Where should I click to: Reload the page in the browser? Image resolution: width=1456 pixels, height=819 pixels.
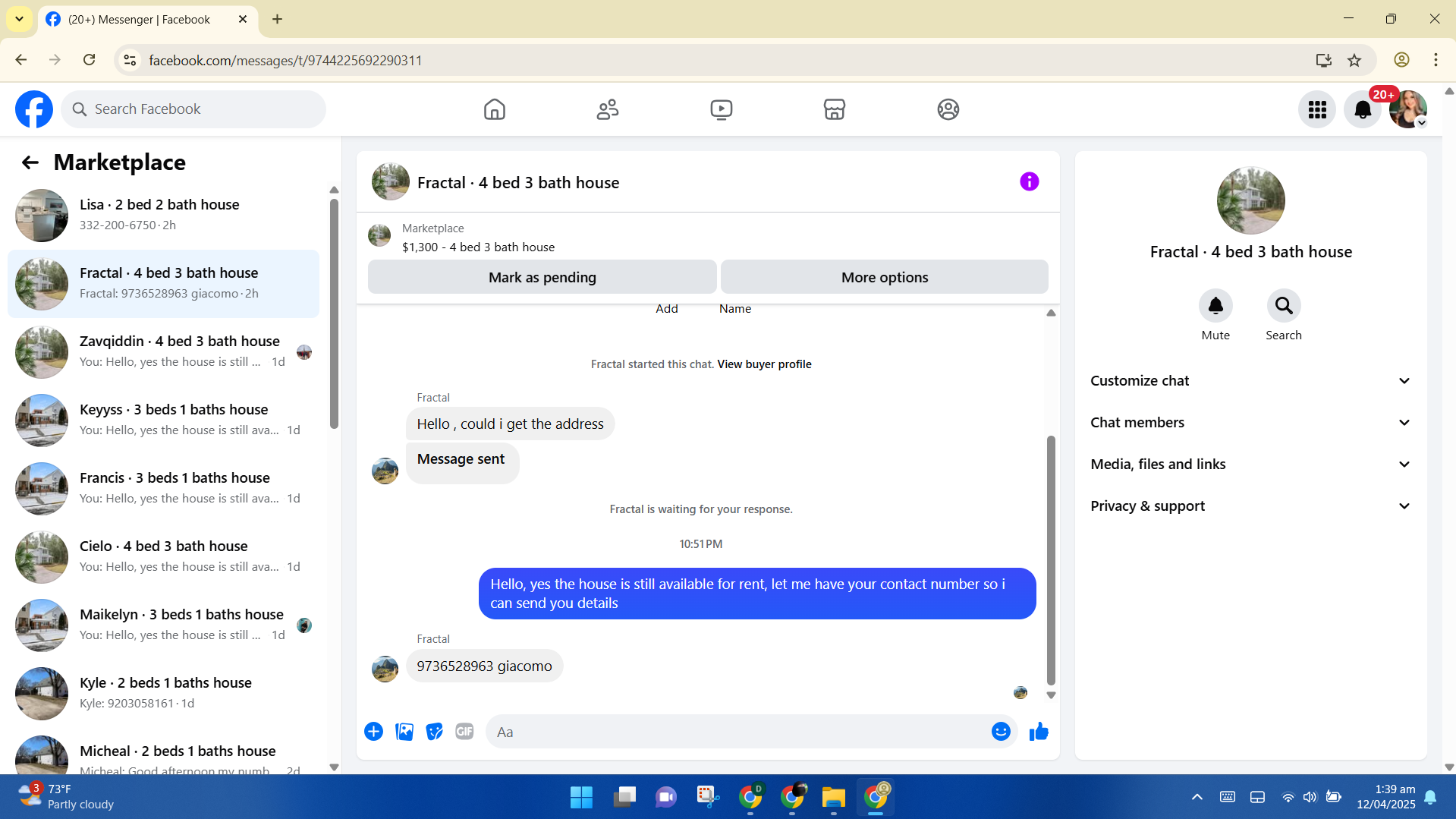90,60
